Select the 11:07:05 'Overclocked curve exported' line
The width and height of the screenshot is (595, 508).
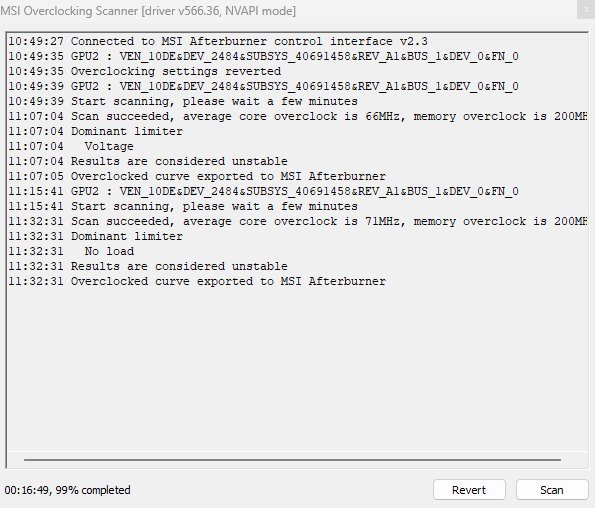(197, 176)
